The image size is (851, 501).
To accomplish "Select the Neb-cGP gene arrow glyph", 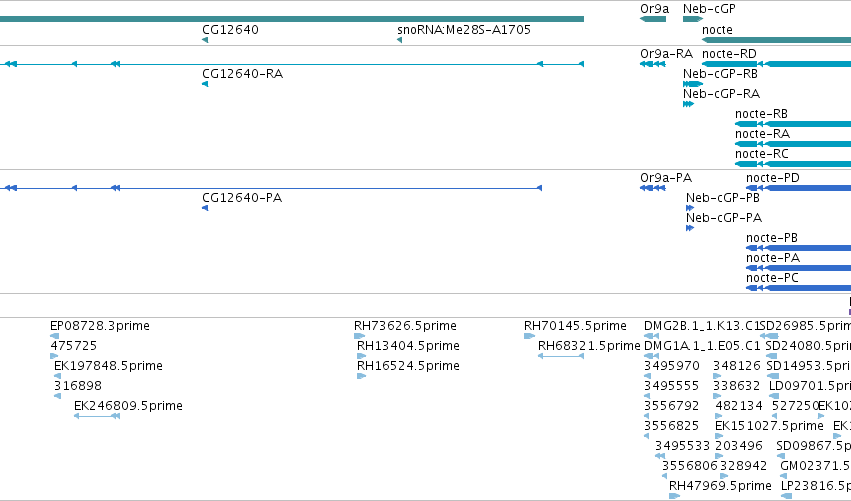I will pos(693,19).
